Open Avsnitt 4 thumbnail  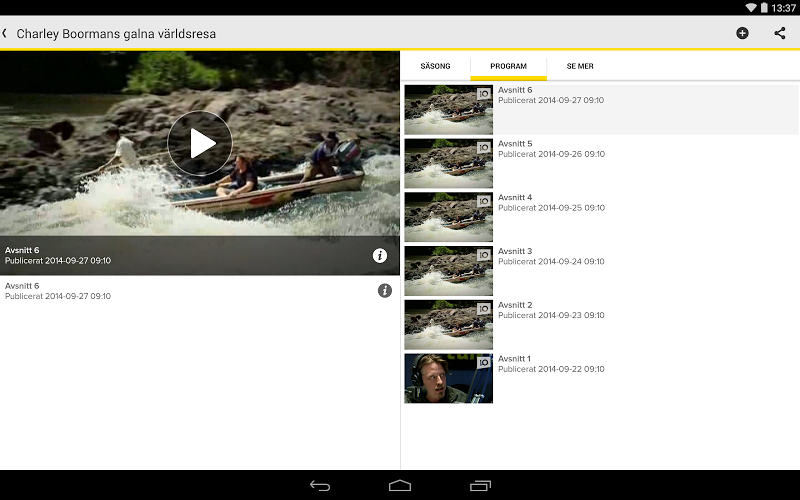click(448, 217)
